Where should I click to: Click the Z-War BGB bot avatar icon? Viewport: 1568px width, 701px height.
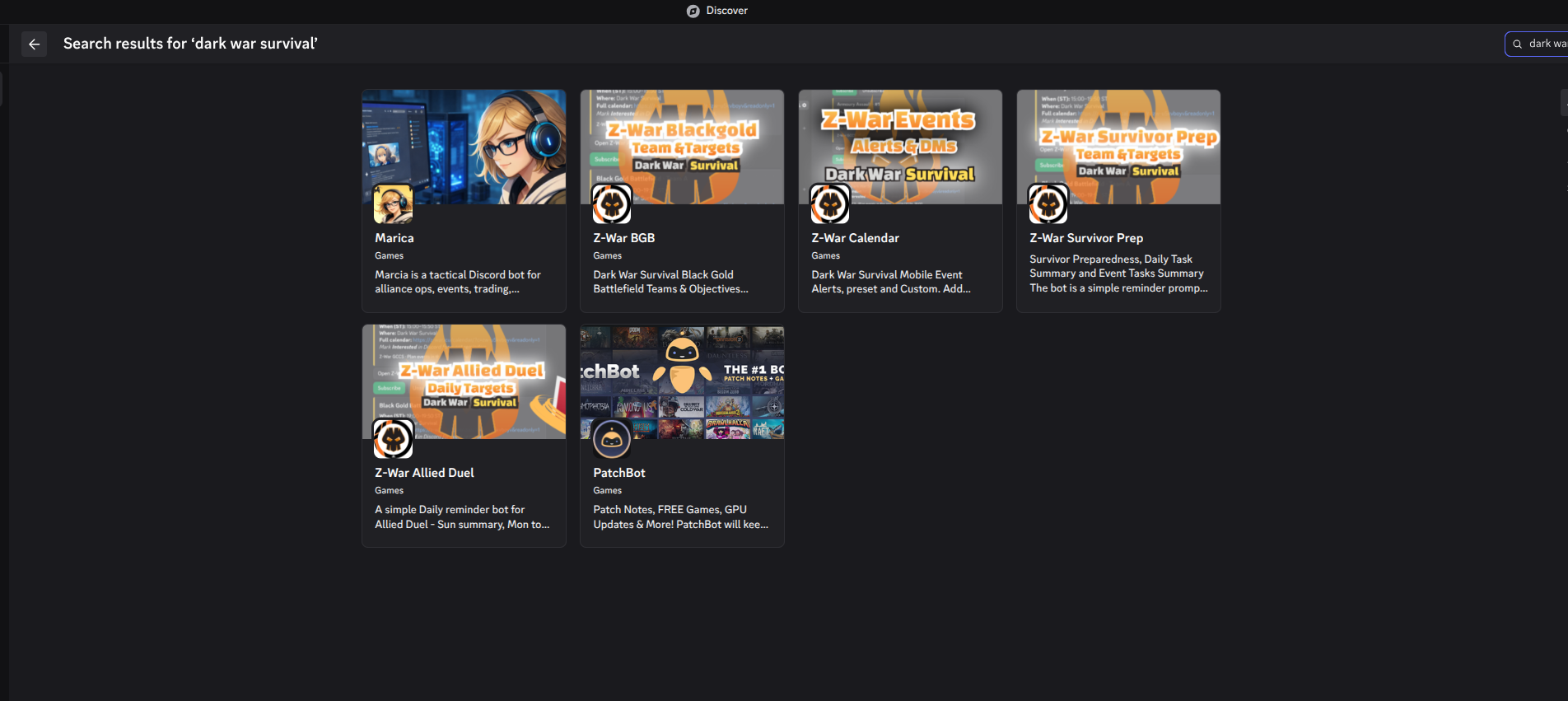tap(612, 204)
